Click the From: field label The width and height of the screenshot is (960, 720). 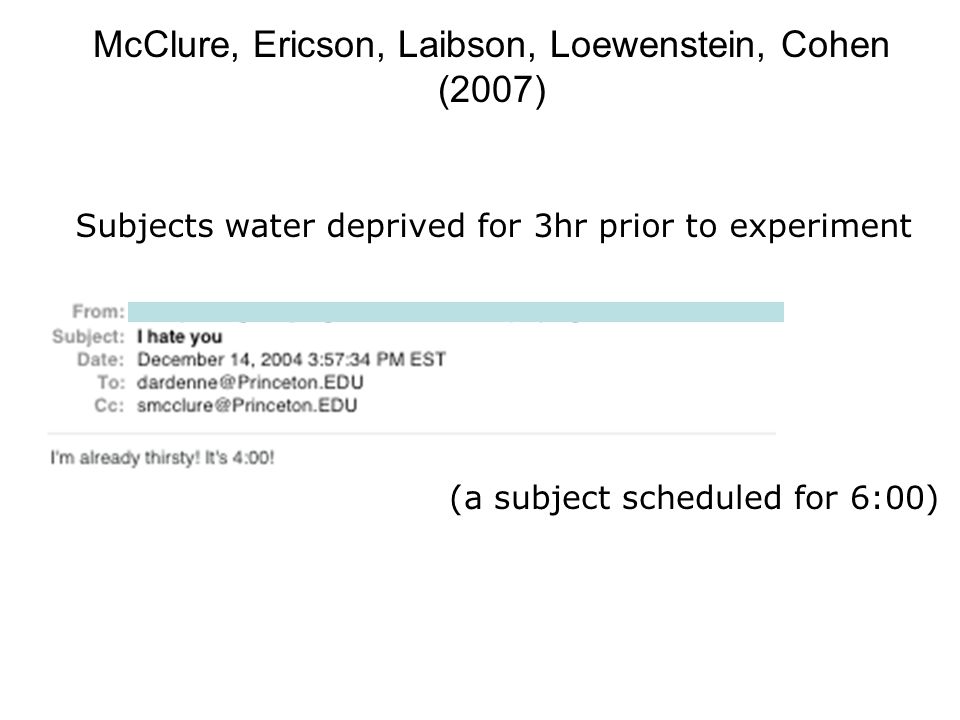98,311
